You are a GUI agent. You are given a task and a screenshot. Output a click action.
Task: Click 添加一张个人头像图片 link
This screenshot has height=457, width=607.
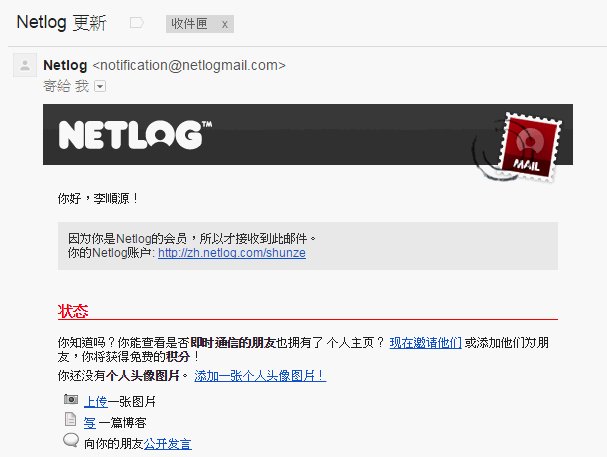[260, 376]
